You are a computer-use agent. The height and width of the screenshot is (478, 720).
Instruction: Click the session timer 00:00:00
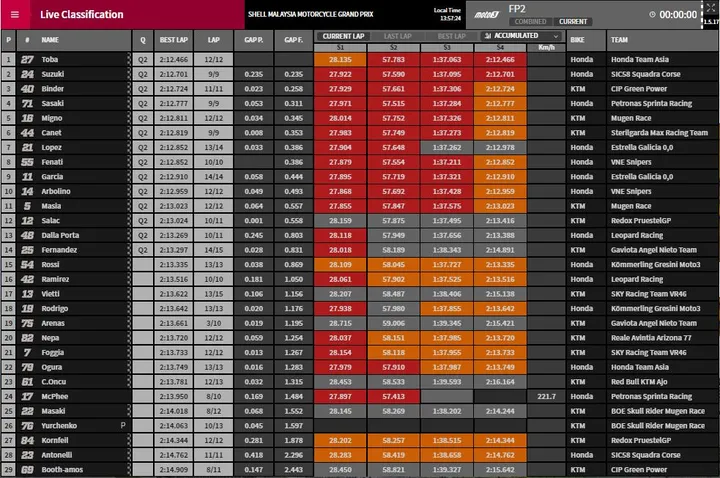click(678, 15)
